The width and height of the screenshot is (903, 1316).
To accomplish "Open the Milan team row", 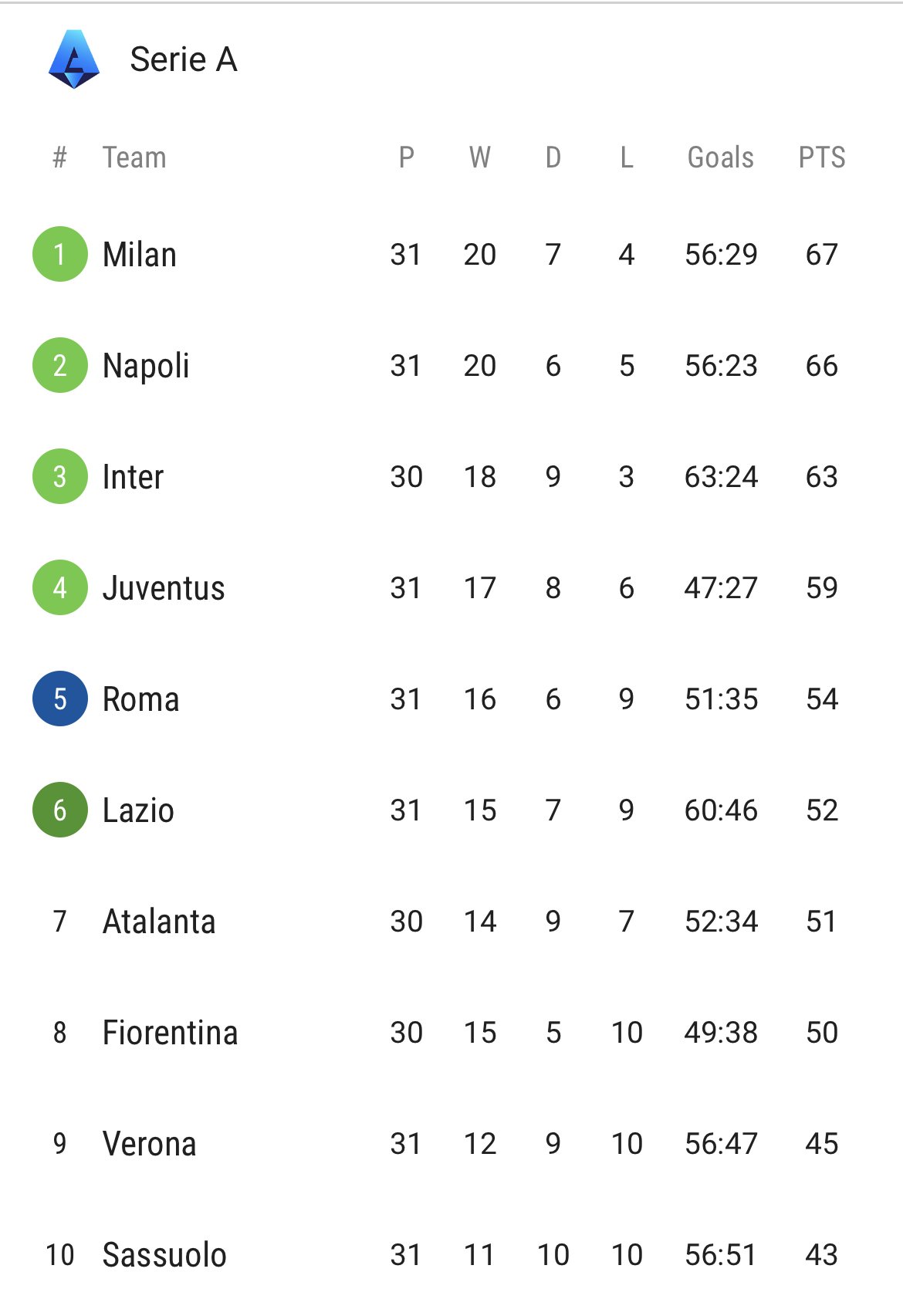I will [451, 254].
